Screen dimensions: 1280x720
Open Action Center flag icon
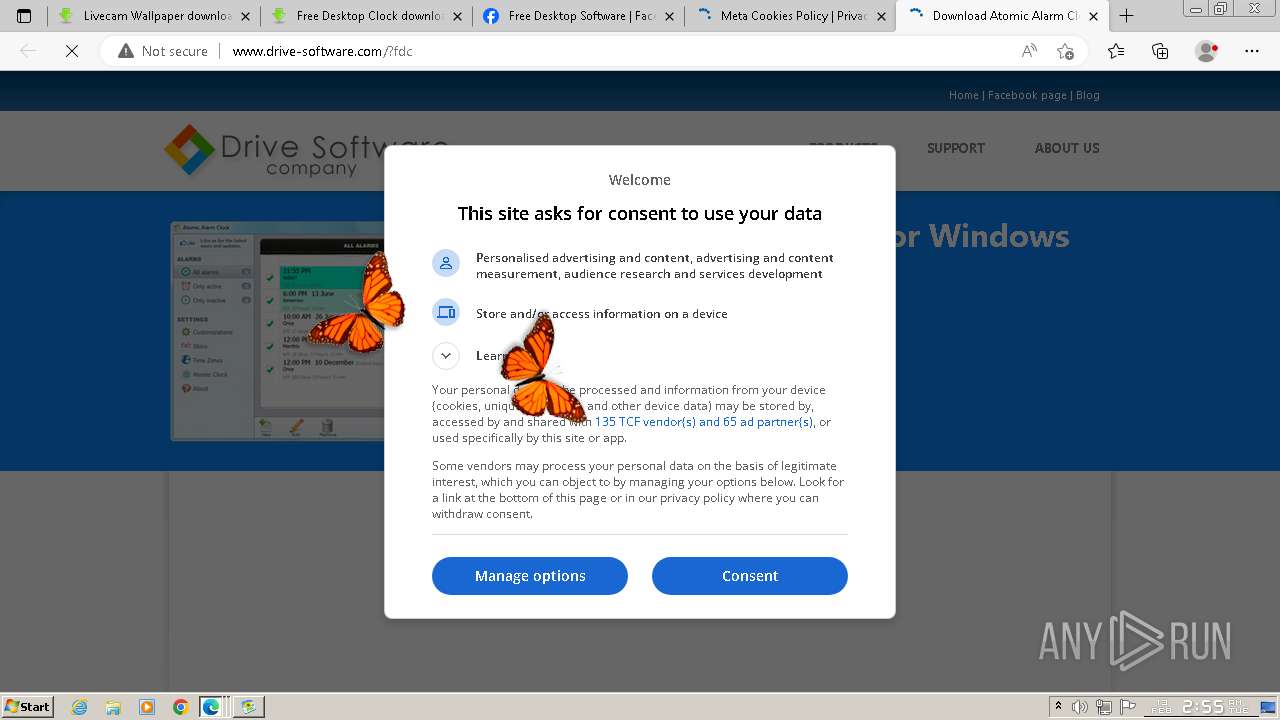1129,707
